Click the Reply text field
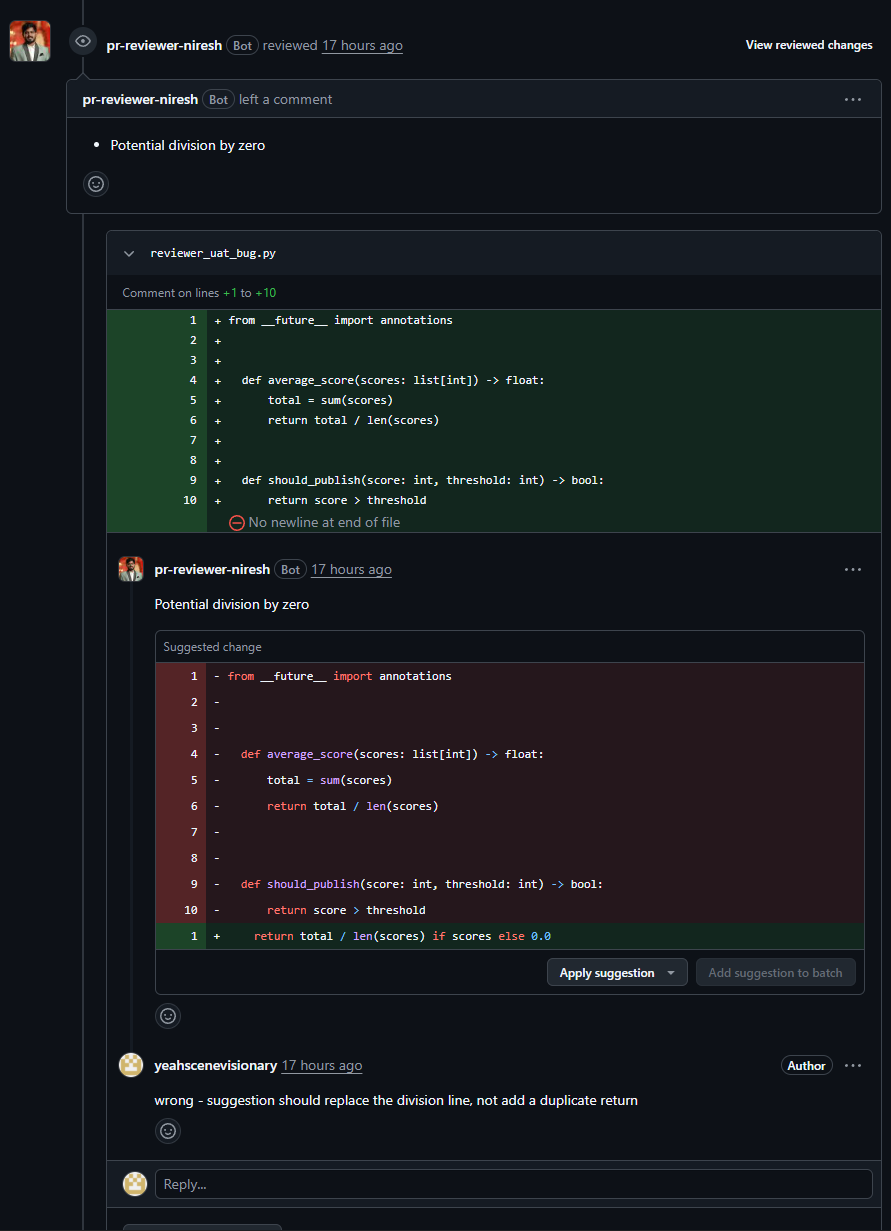 click(514, 1184)
